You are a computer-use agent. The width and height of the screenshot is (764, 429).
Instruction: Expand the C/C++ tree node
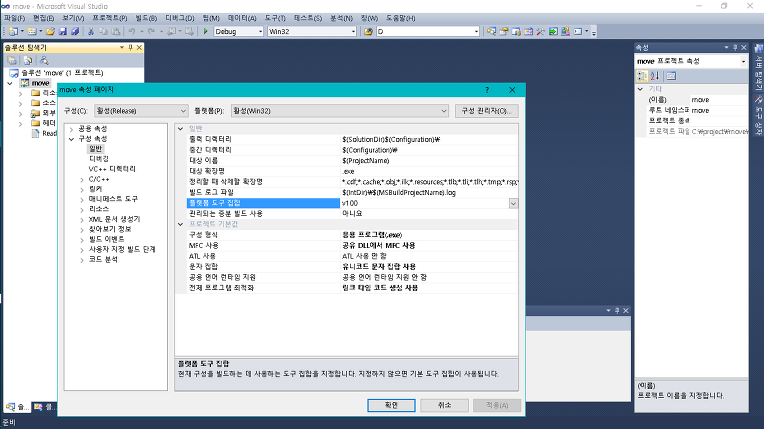[82, 180]
